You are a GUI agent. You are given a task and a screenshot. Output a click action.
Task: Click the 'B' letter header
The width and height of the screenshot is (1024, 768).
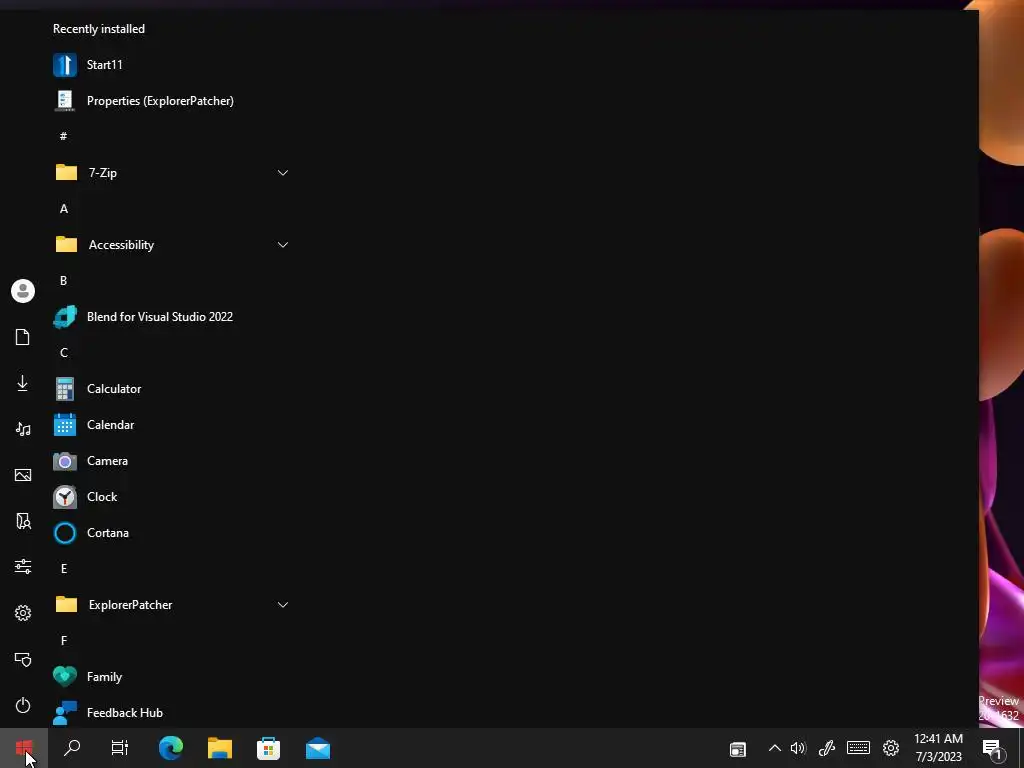point(63,281)
